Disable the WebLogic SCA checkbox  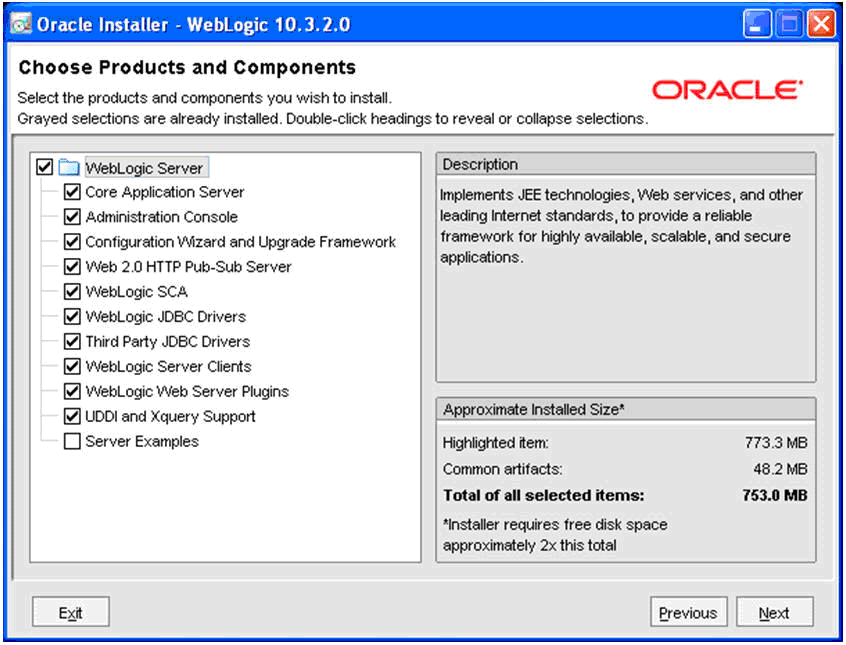tap(72, 291)
